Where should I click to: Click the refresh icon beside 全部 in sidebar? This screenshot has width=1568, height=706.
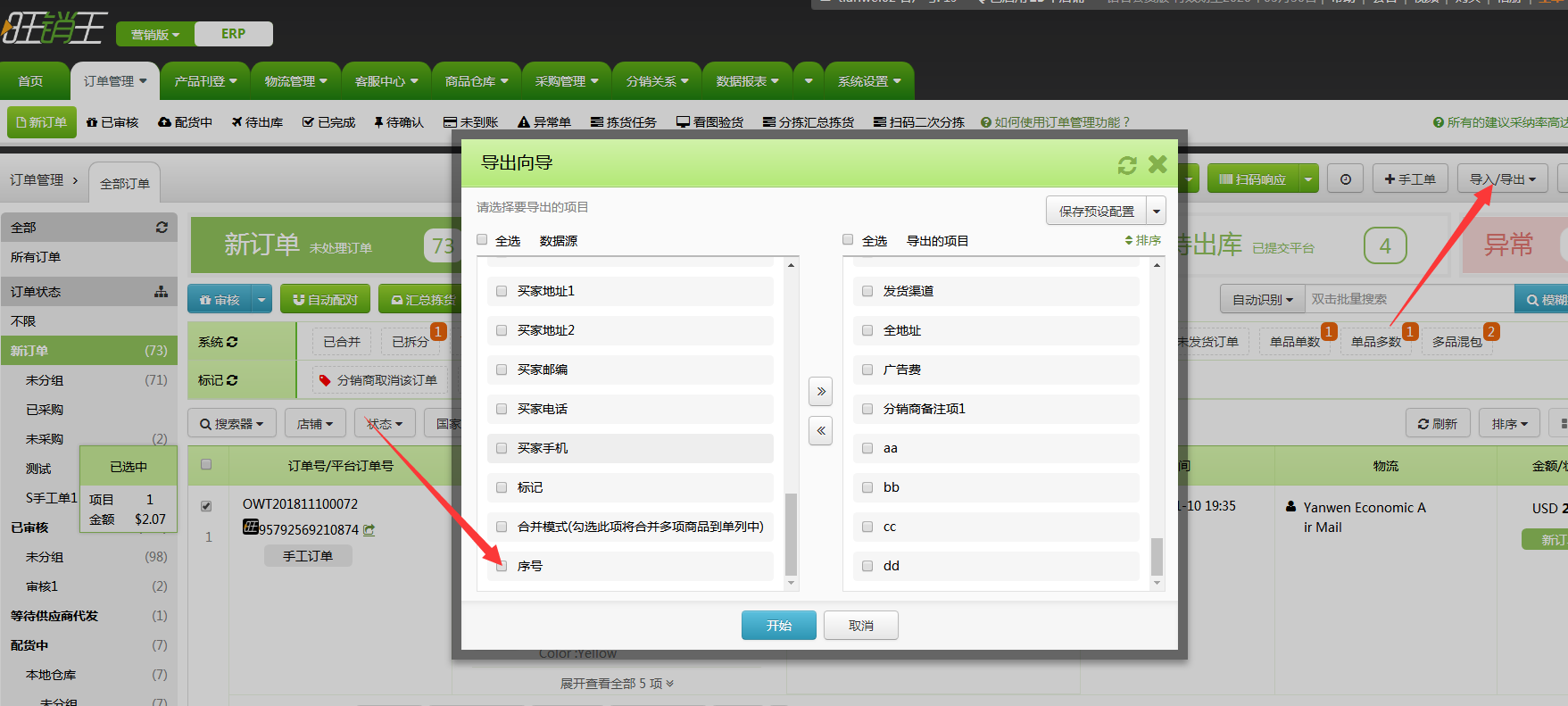162,228
